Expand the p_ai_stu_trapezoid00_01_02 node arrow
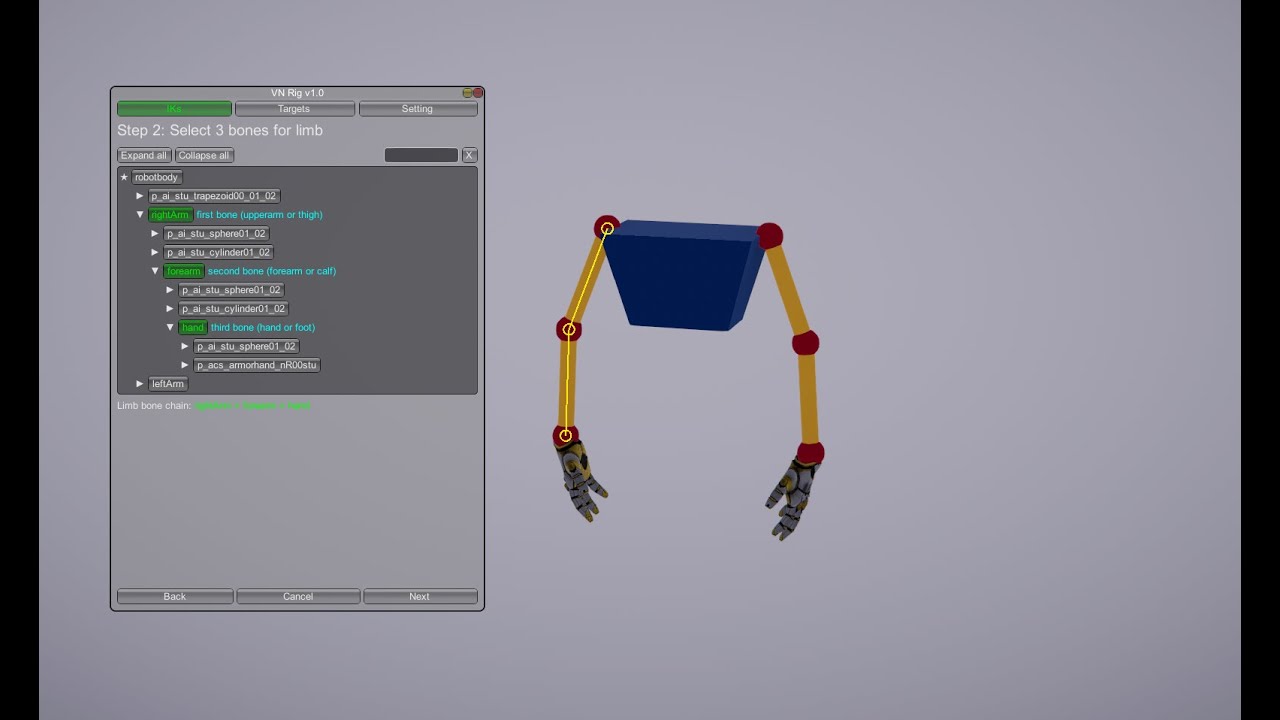 [x=140, y=196]
